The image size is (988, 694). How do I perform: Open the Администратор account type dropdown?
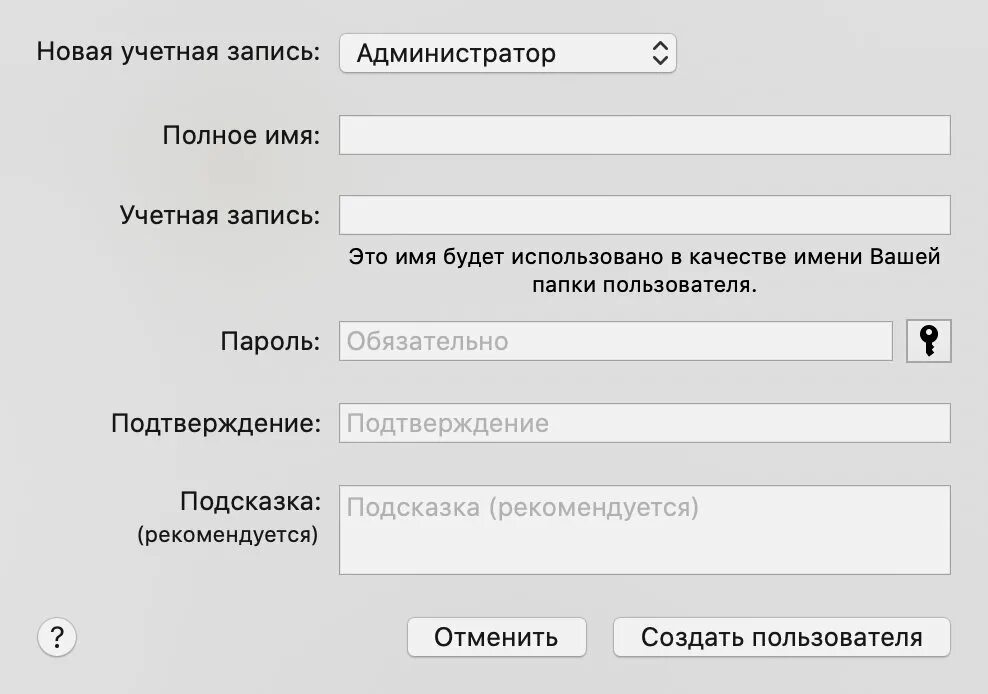pos(507,53)
